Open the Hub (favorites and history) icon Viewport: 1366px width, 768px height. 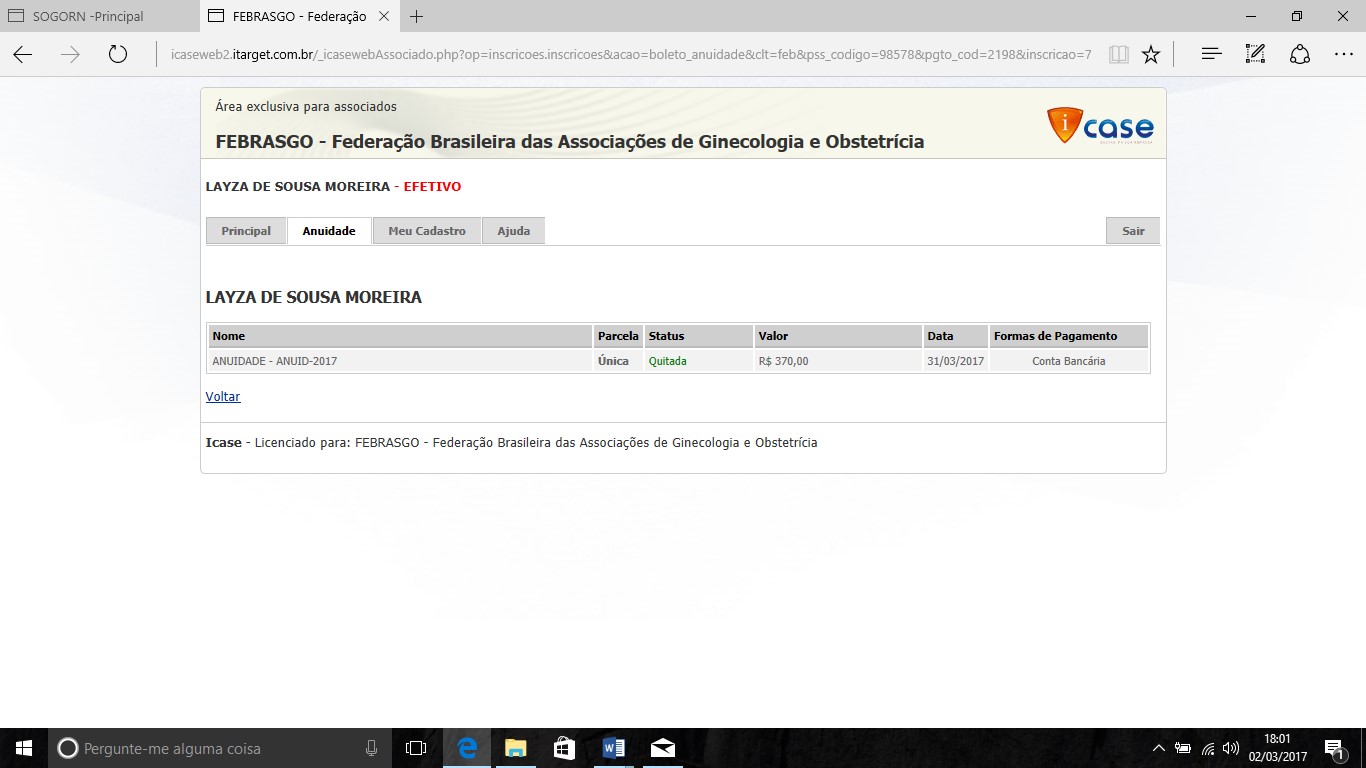pyautogui.click(x=1211, y=55)
